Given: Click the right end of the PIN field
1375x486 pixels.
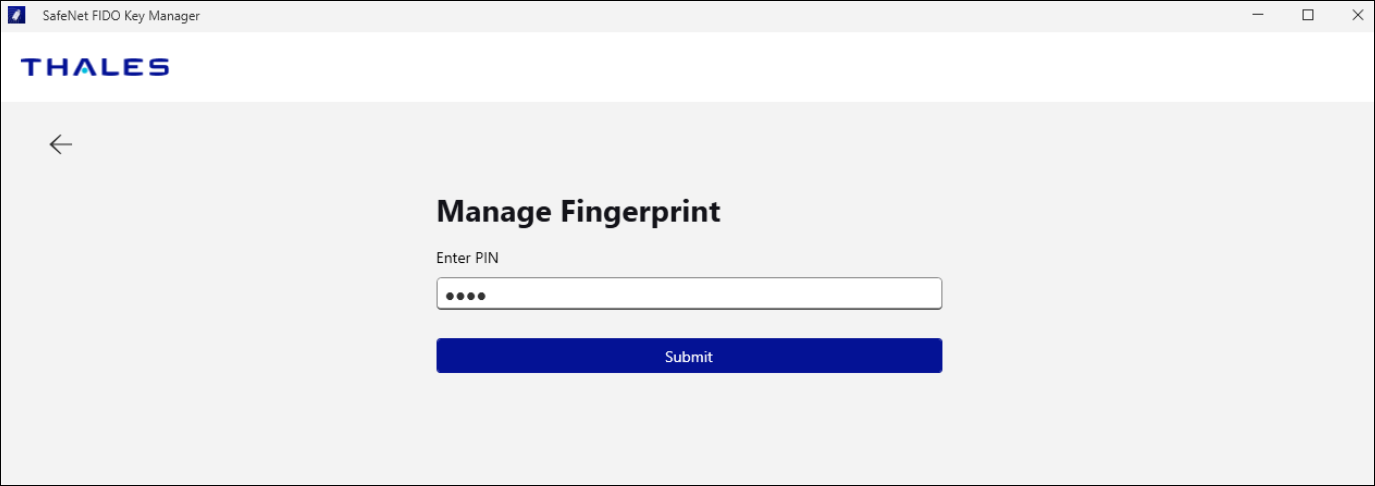Looking at the screenshot, I should (925, 294).
